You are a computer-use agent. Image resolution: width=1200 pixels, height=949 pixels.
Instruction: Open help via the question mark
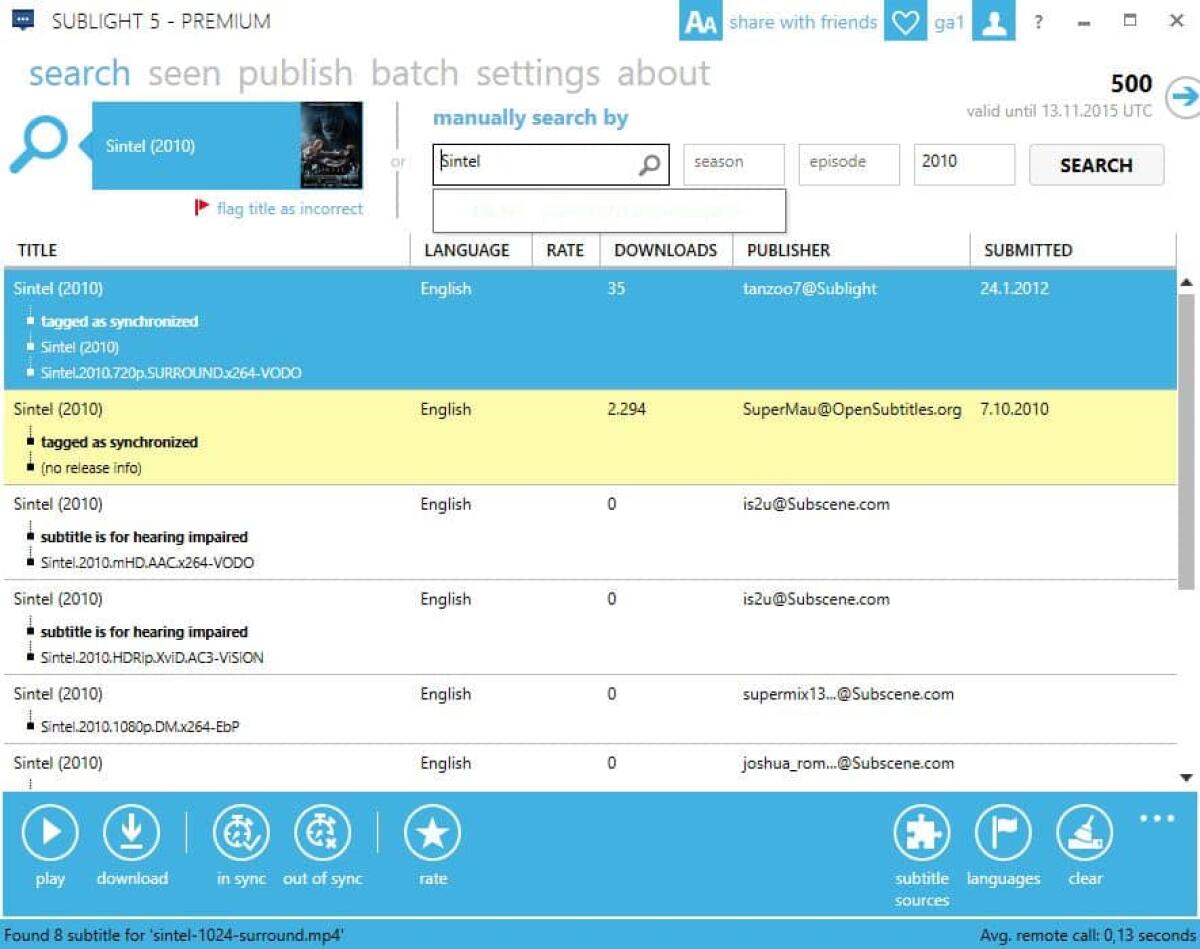click(1038, 21)
